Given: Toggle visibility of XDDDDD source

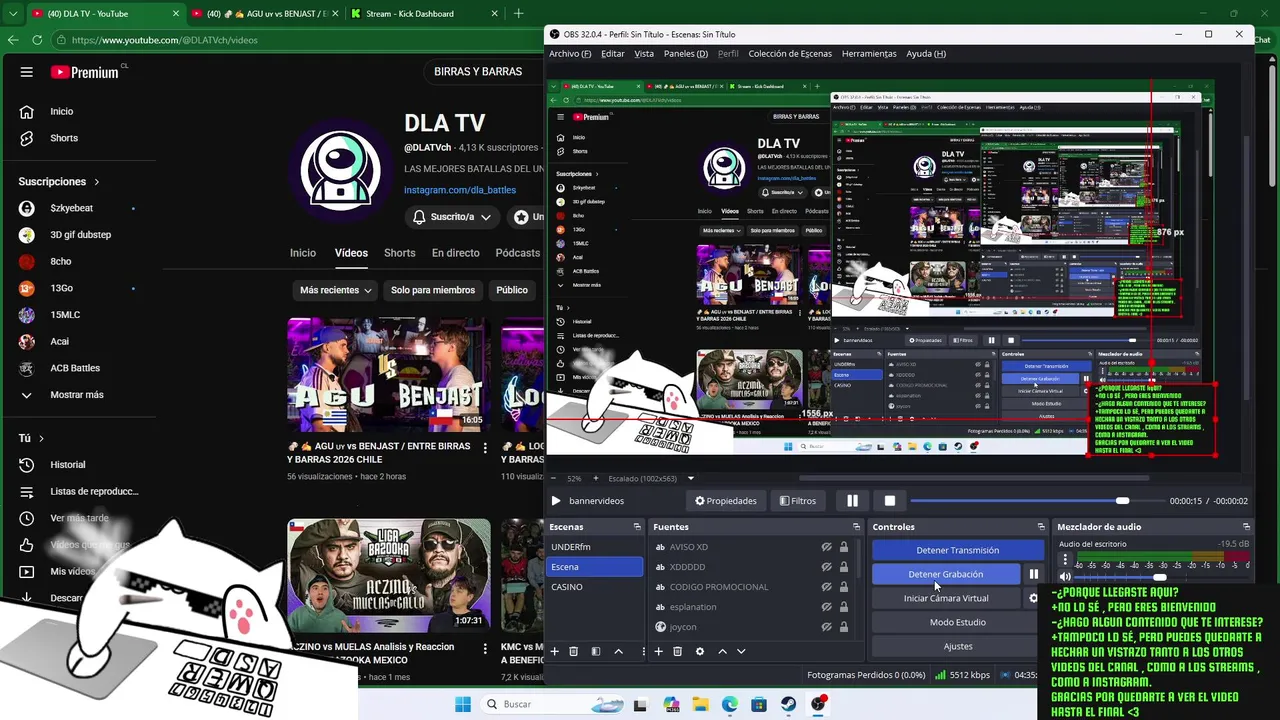Looking at the screenshot, I should coord(827,567).
